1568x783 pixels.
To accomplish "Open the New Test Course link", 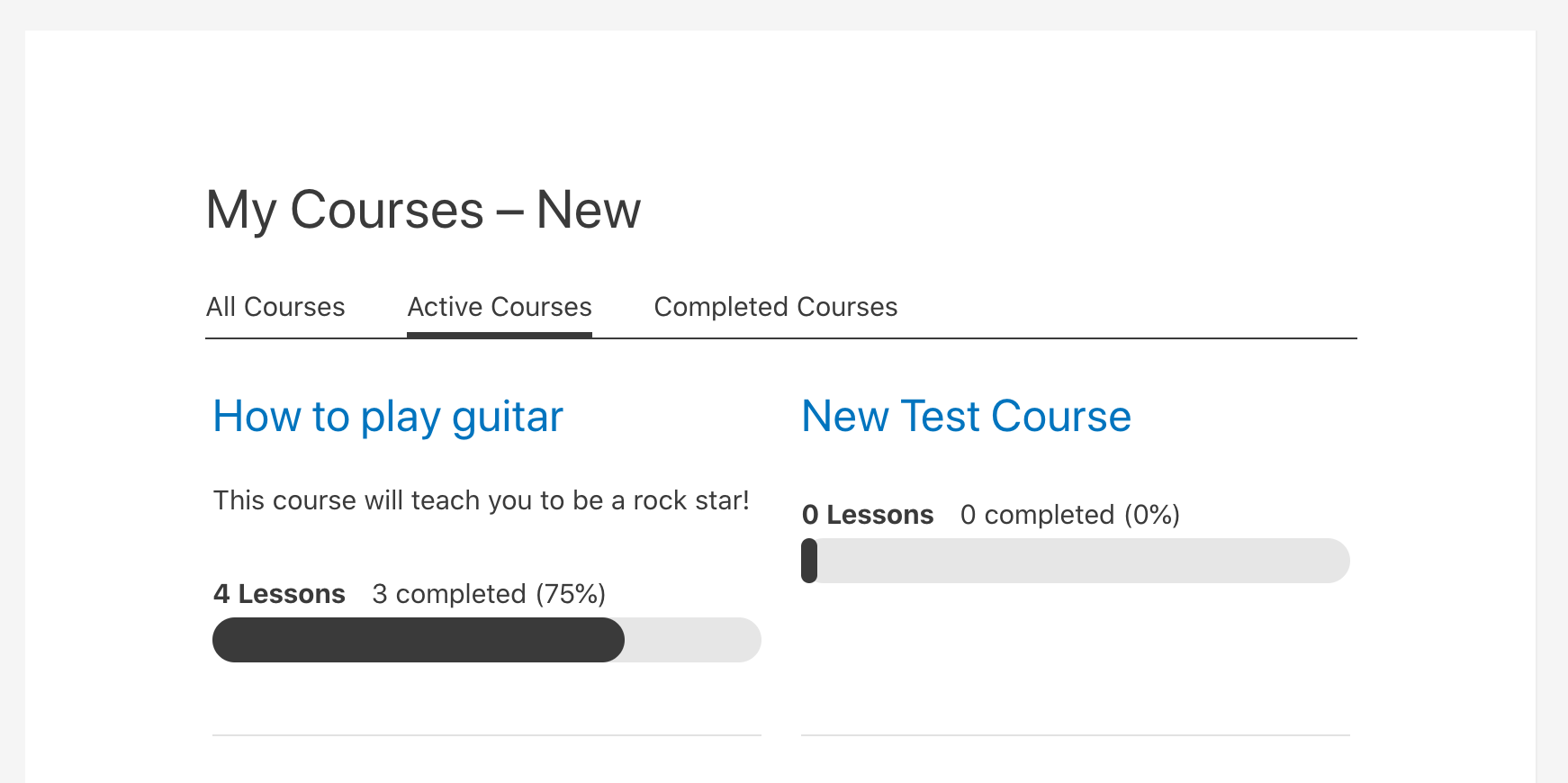I will pyautogui.click(x=966, y=416).
